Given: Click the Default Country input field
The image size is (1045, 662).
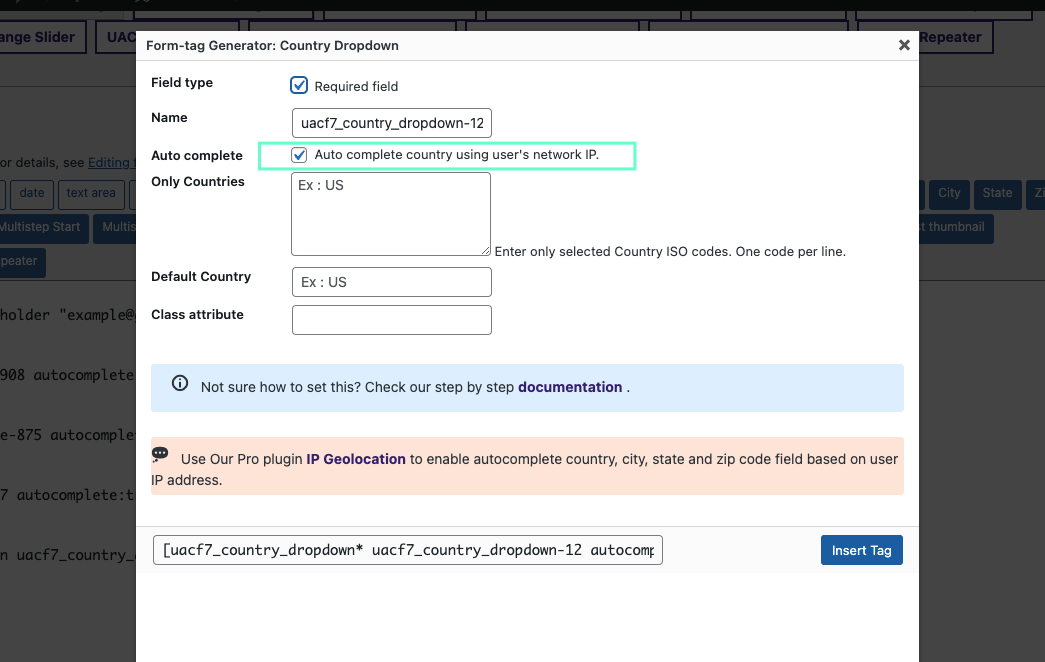Looking at the screenshot, I should [391, 282].
